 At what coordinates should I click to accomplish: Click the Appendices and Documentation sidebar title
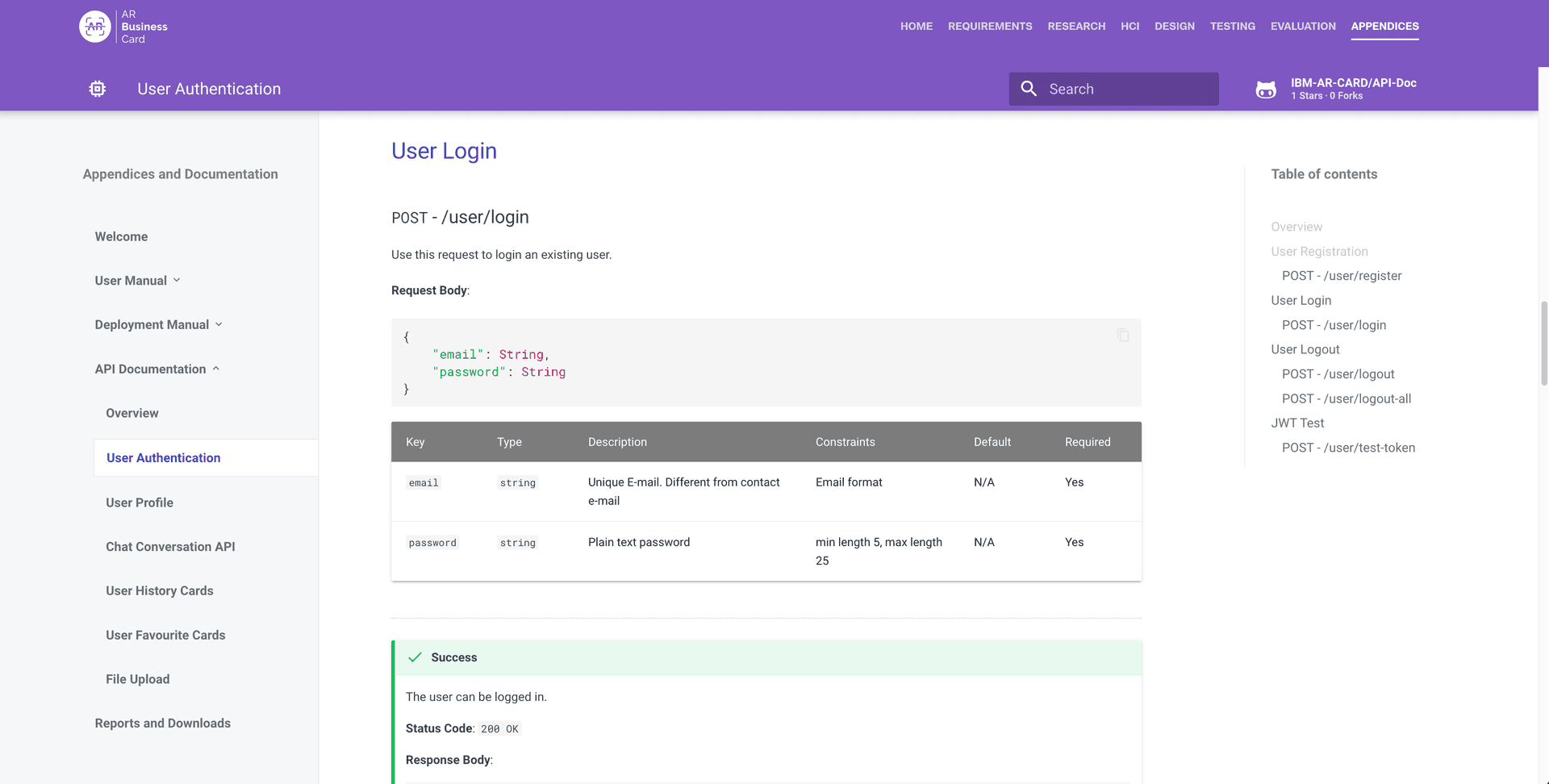coord(180,174)
